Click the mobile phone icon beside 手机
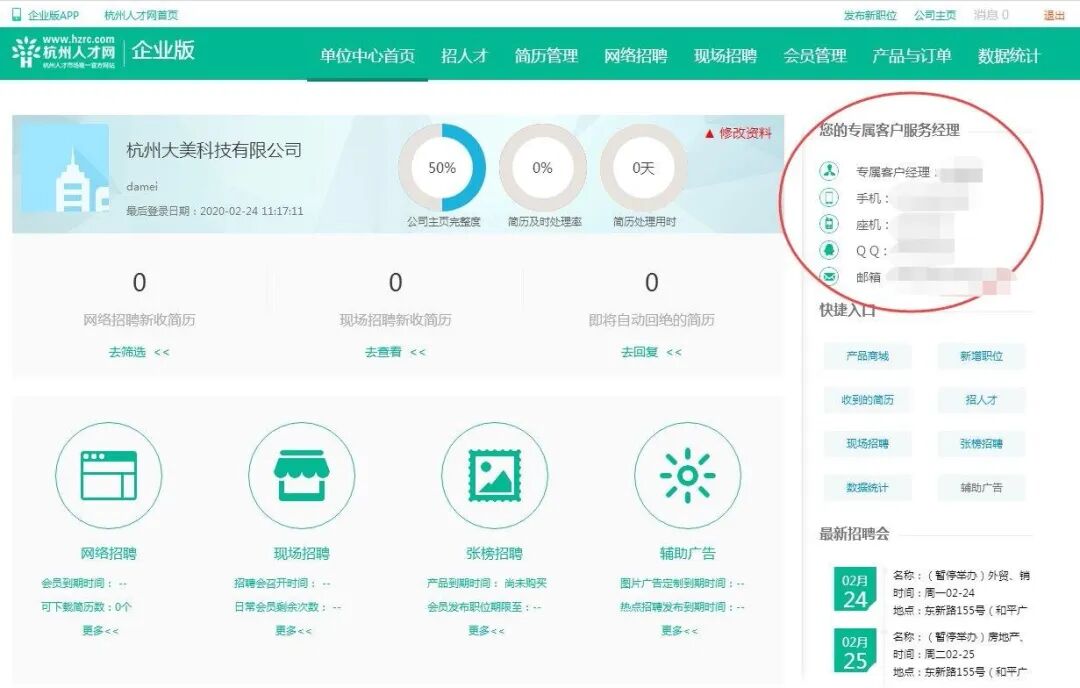The height and width of the screenshot is (688, 1080). point(829,198)
